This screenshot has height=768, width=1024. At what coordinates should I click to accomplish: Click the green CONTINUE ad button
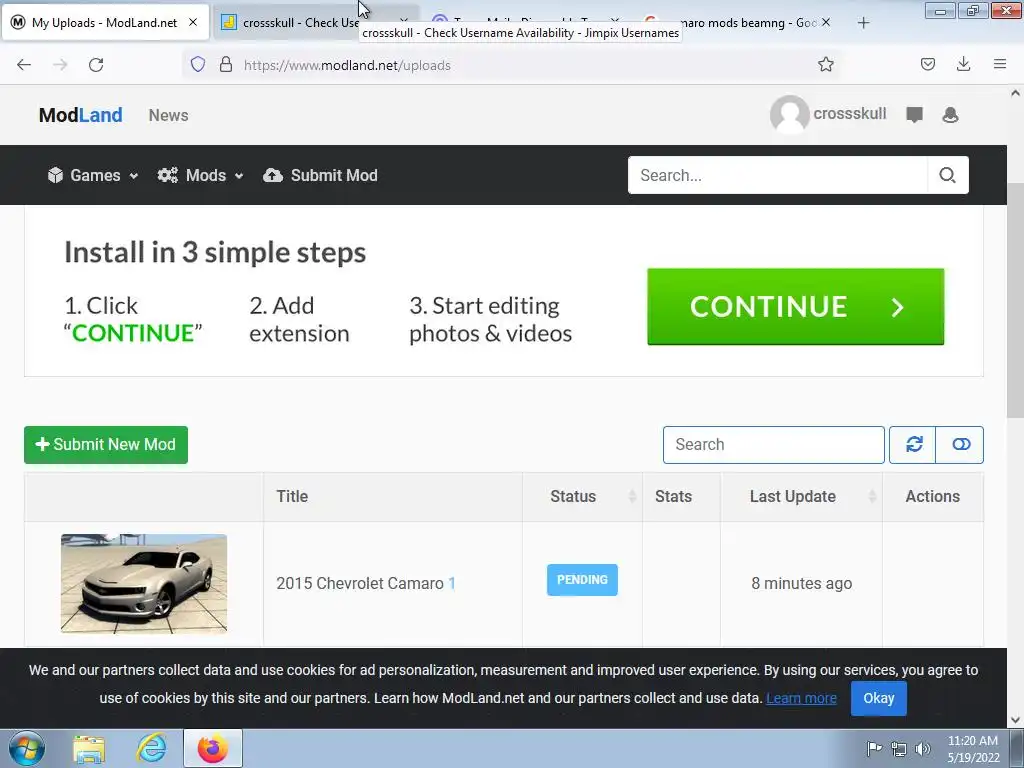tap(795, 306)
